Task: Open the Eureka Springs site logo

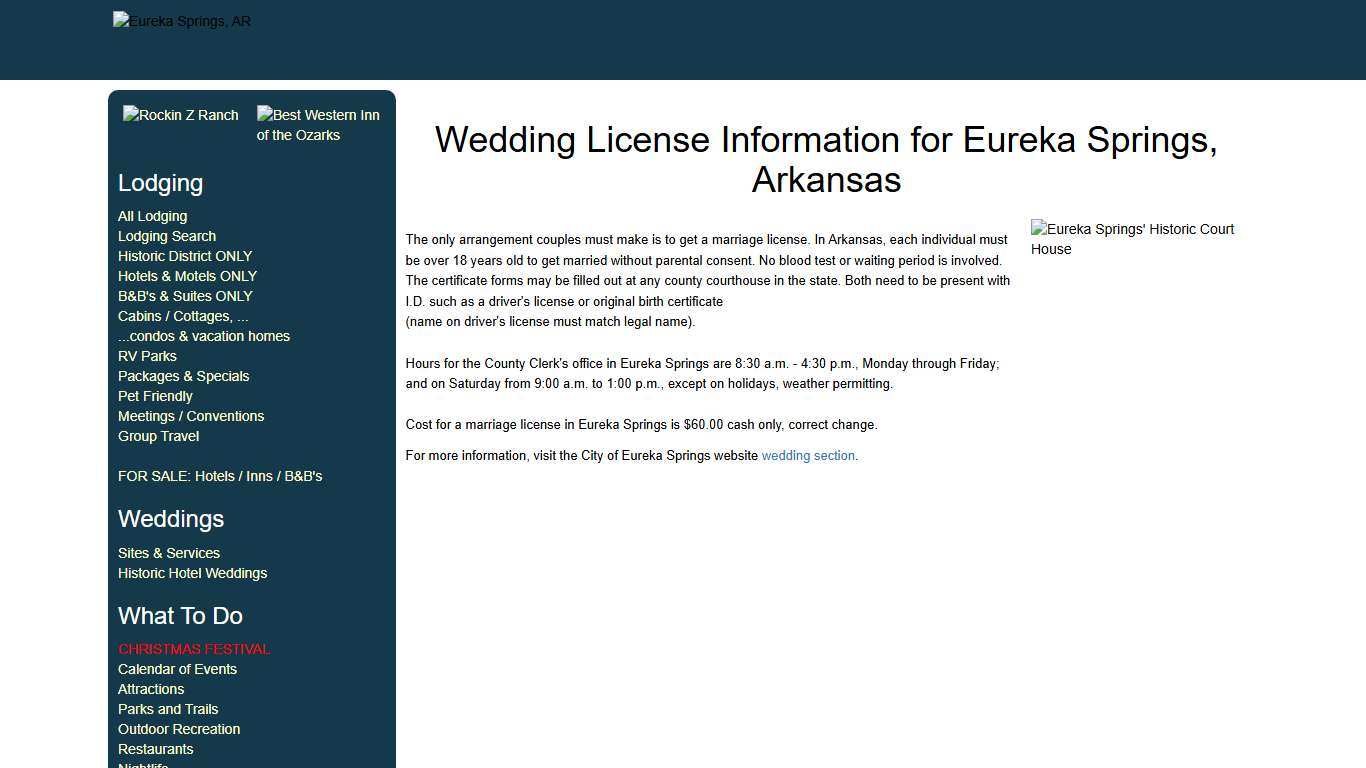Action: pos(181,20)
